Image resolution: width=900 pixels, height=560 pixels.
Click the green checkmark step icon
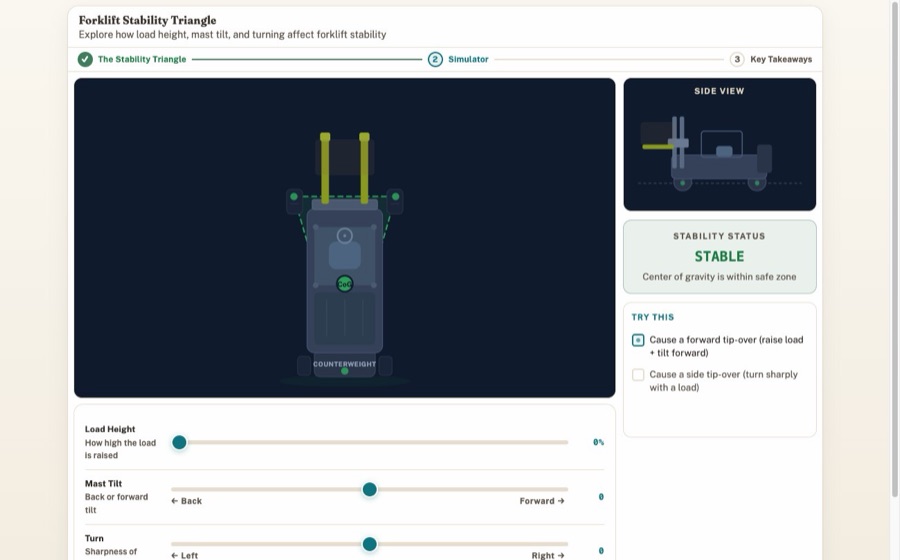coord(86,59)
